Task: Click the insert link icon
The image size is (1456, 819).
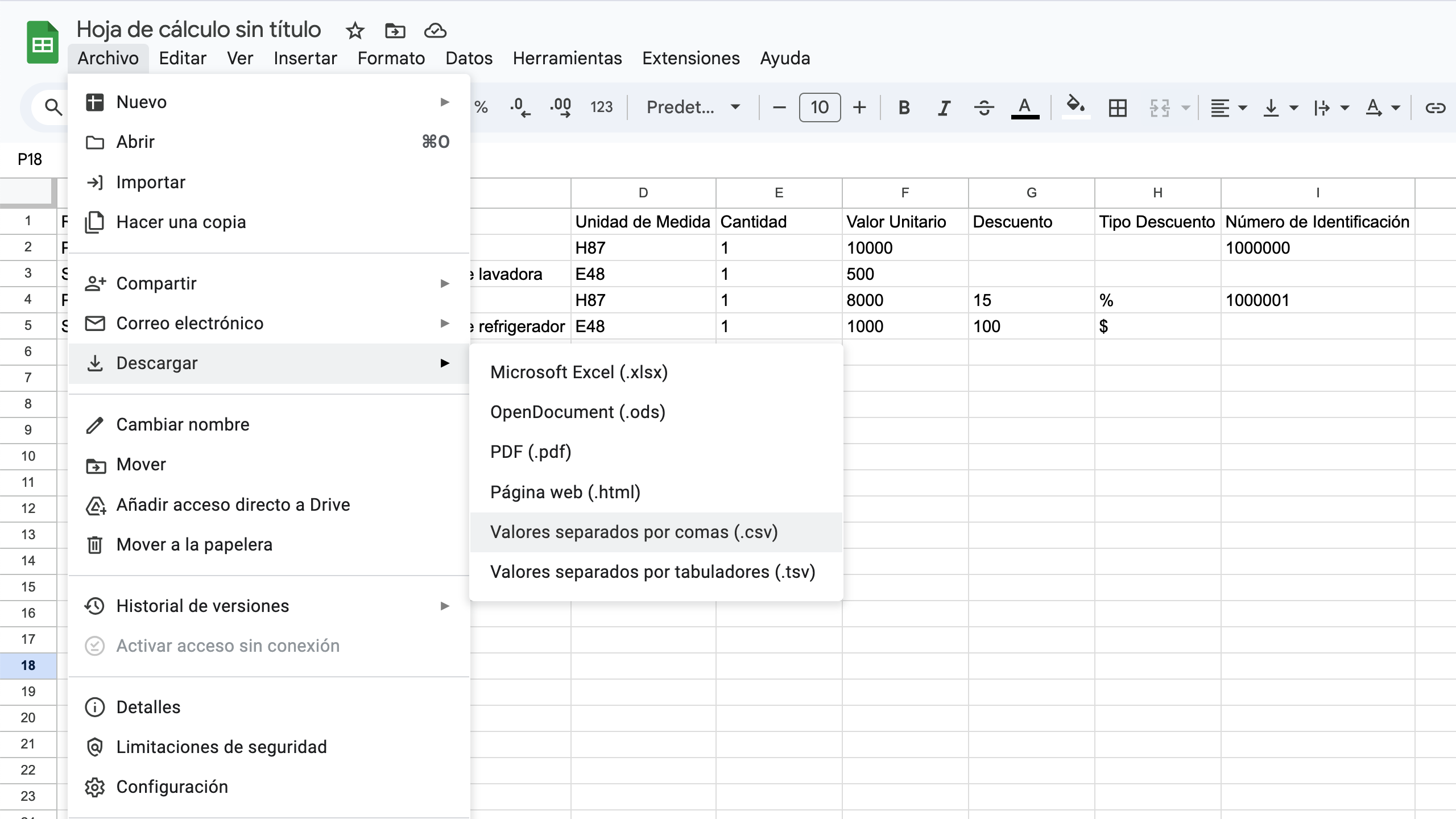Action: [1435, 107]
